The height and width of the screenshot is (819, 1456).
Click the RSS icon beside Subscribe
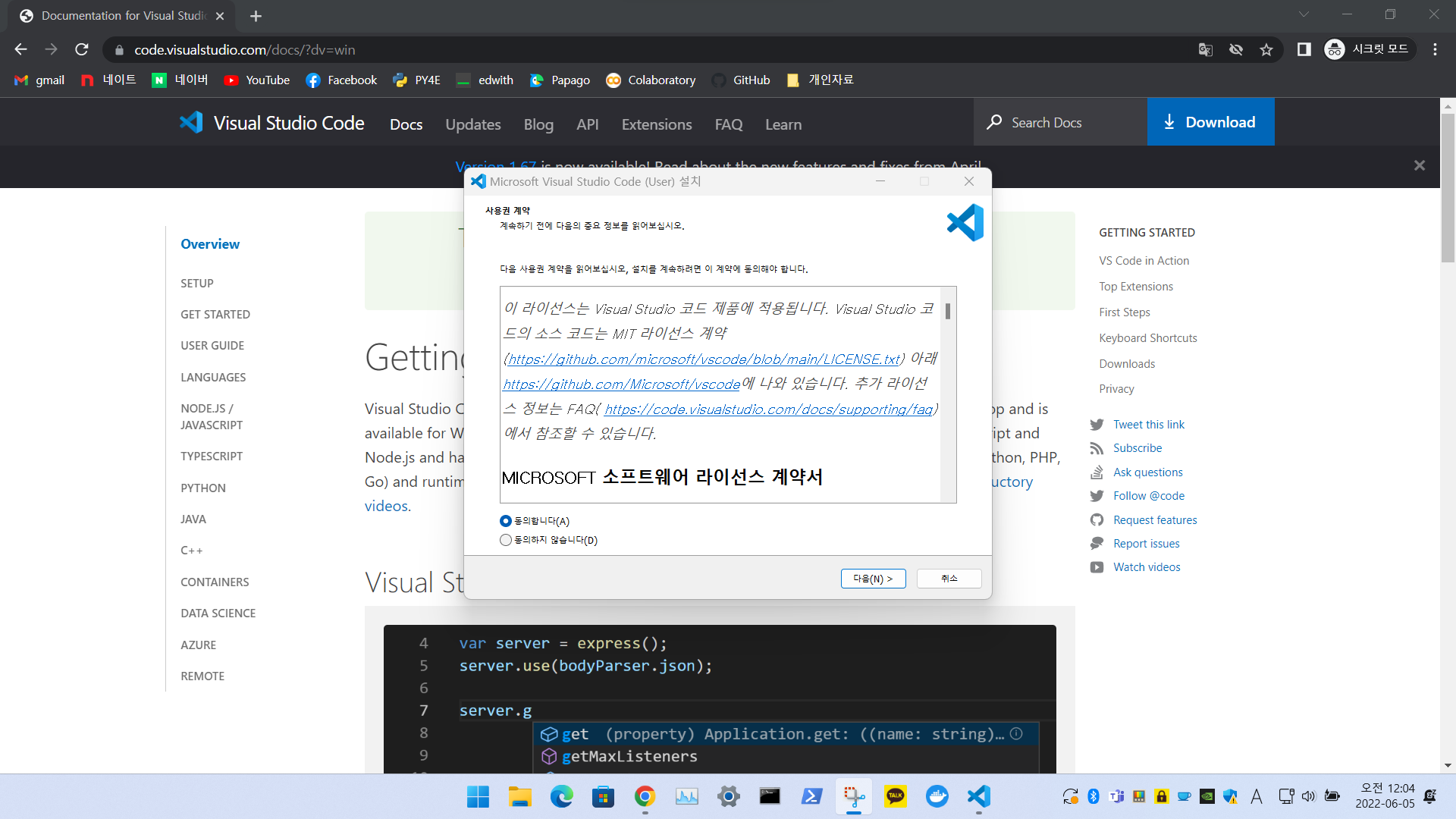click(x=1097, y=448)
